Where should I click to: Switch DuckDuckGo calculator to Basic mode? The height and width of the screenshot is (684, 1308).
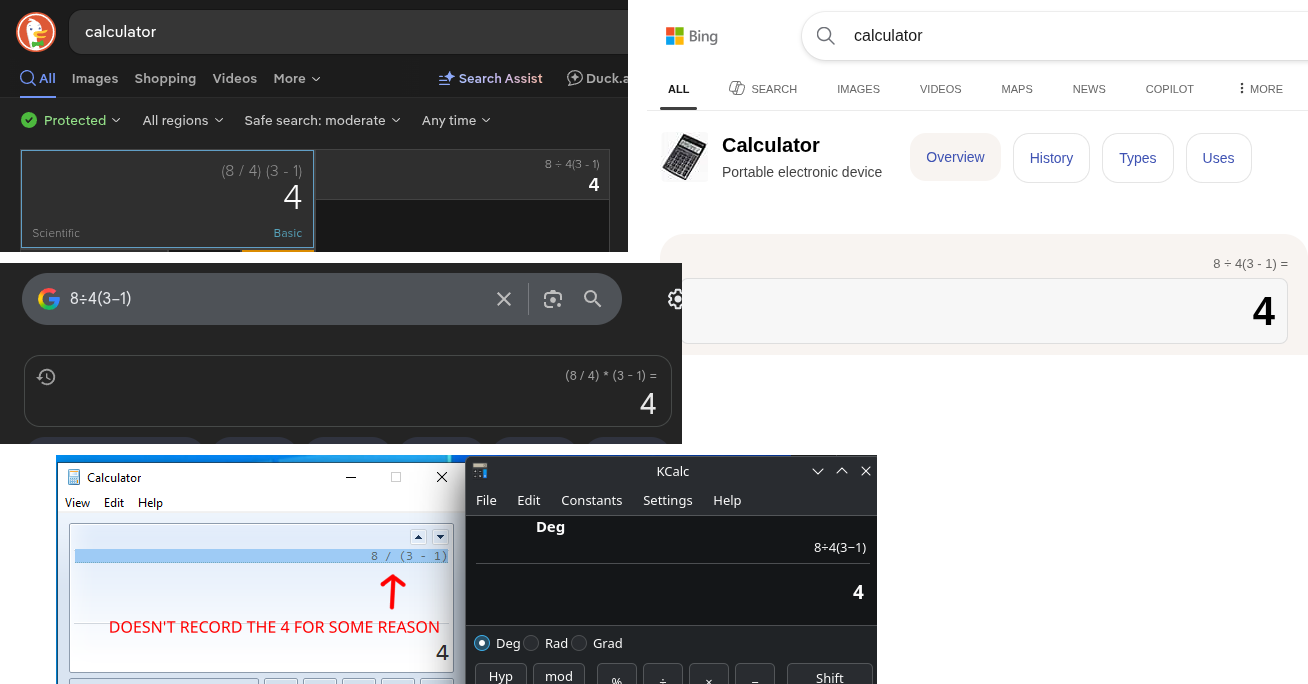click(x=288, y=233)
